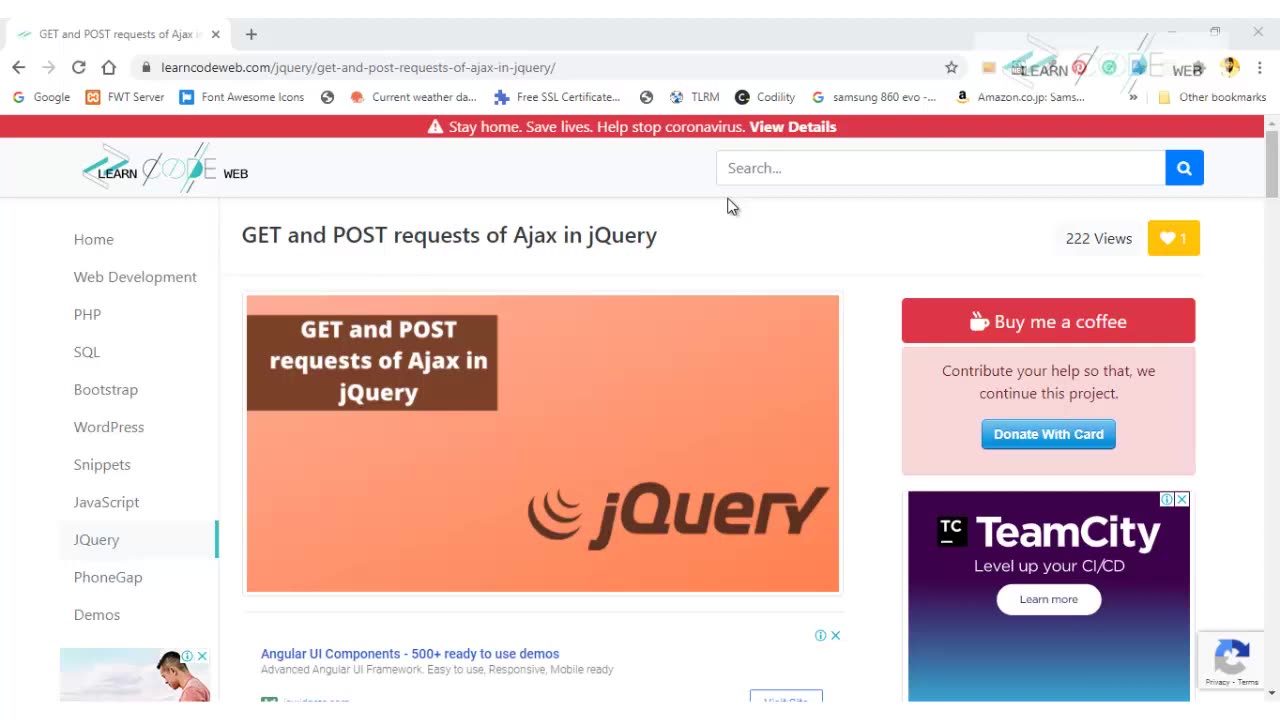Click the padlock site info icon
1280x720 pixels.
tap(146, 67)
